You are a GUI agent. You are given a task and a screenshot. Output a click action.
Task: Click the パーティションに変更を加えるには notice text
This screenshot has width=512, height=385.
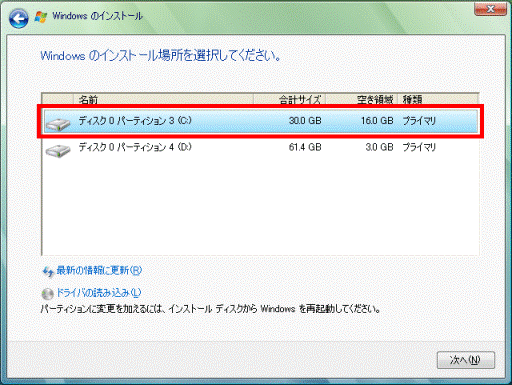coord(210,309)
